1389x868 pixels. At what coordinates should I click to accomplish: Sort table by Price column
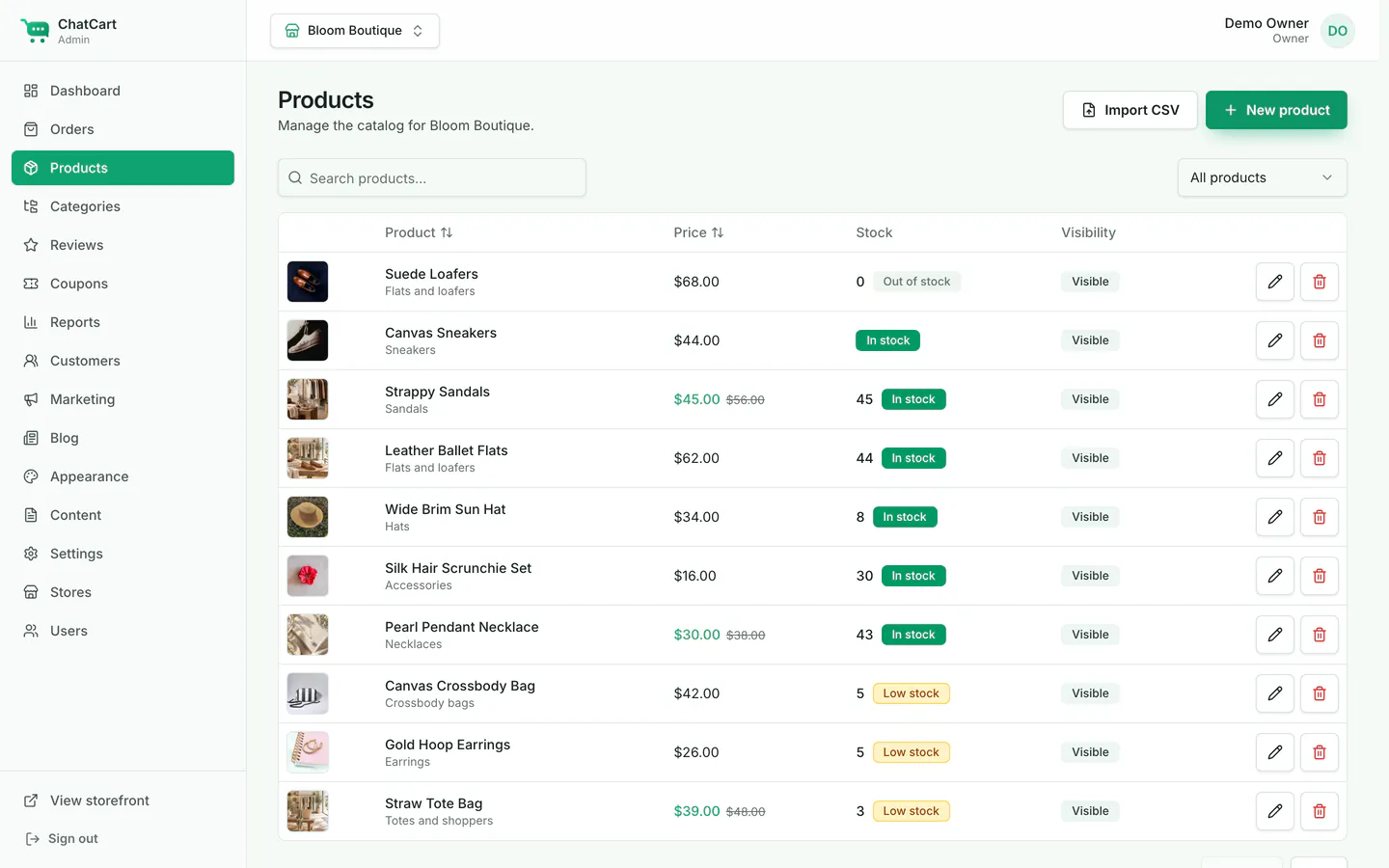click(x=698, y=232)
